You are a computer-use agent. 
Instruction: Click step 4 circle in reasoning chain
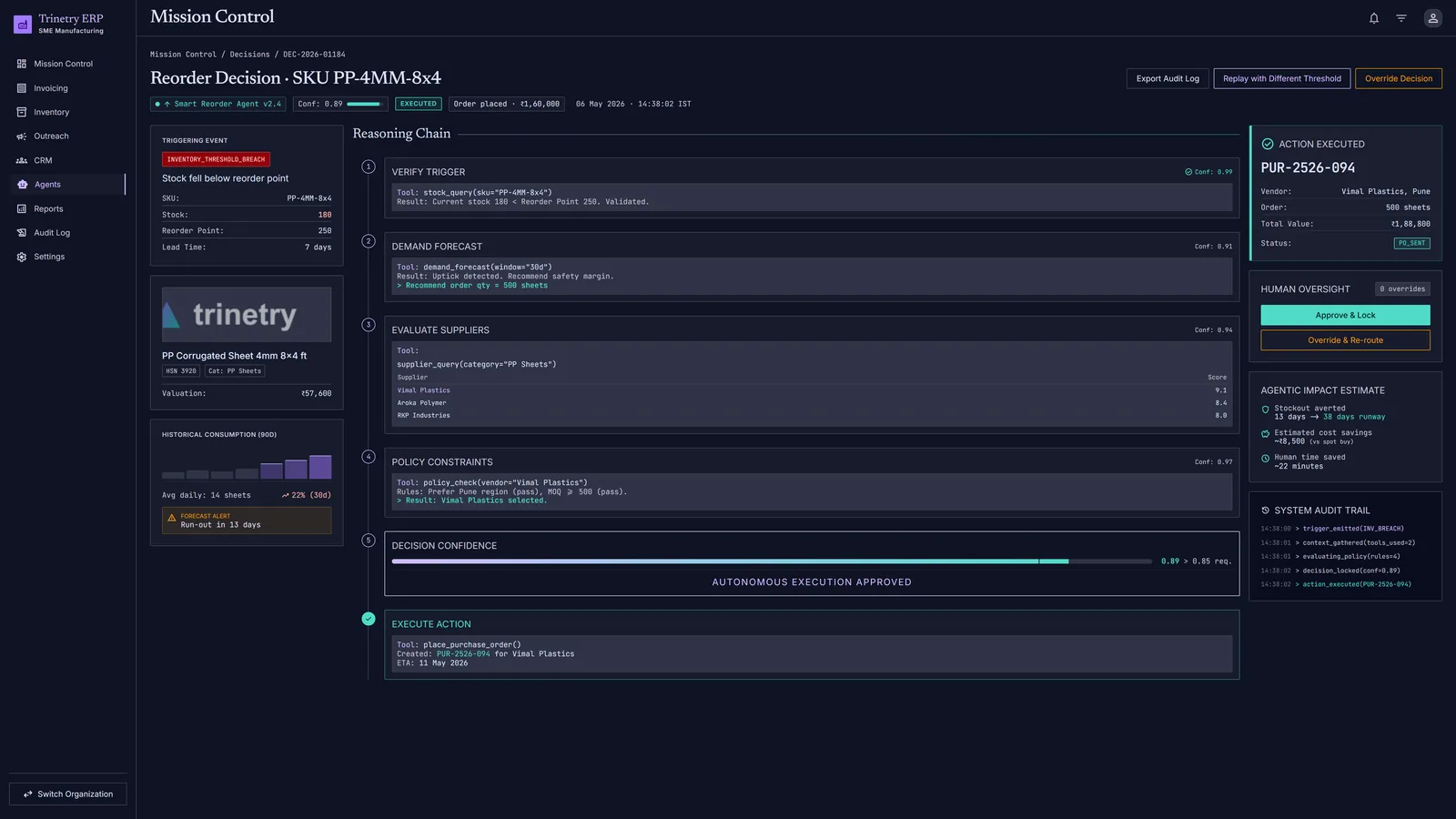click(369, 457)
